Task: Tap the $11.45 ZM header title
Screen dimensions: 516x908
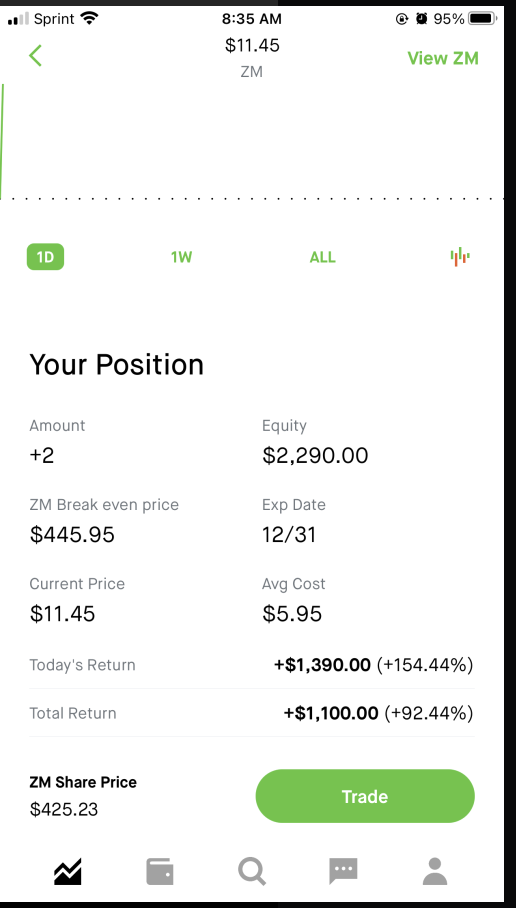Action: coord(252,45)
